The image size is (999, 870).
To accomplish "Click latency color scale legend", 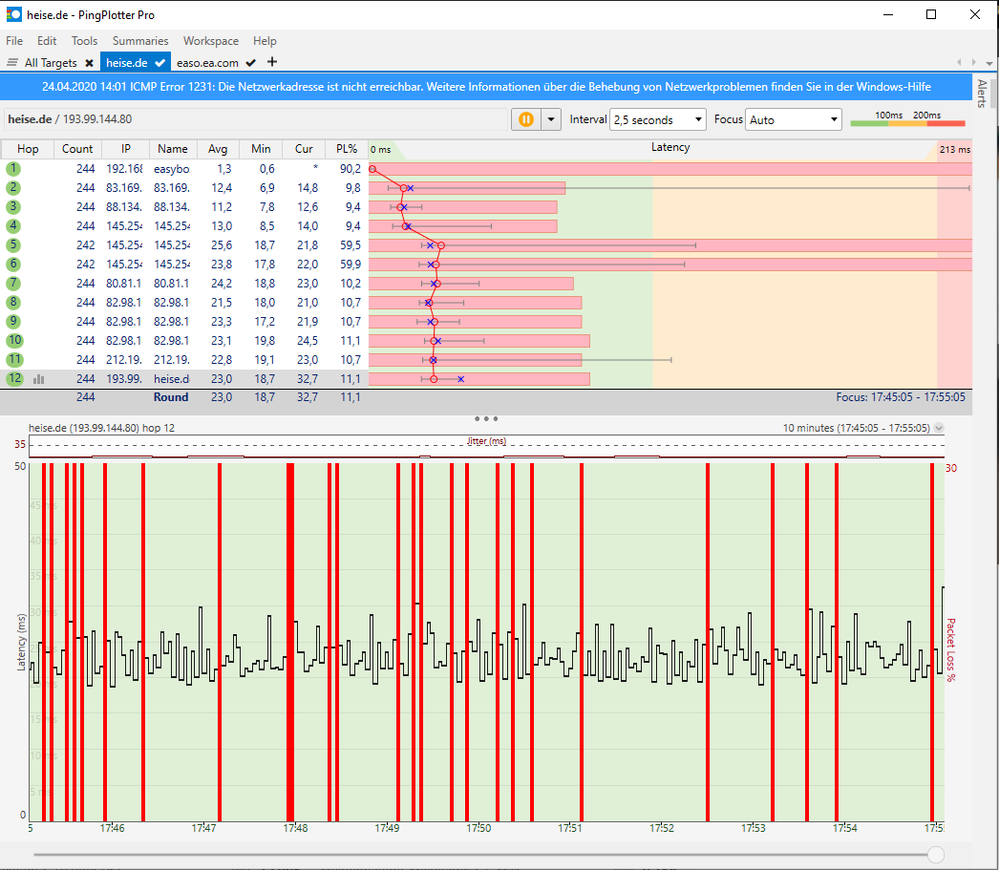I will coord(907,123).
